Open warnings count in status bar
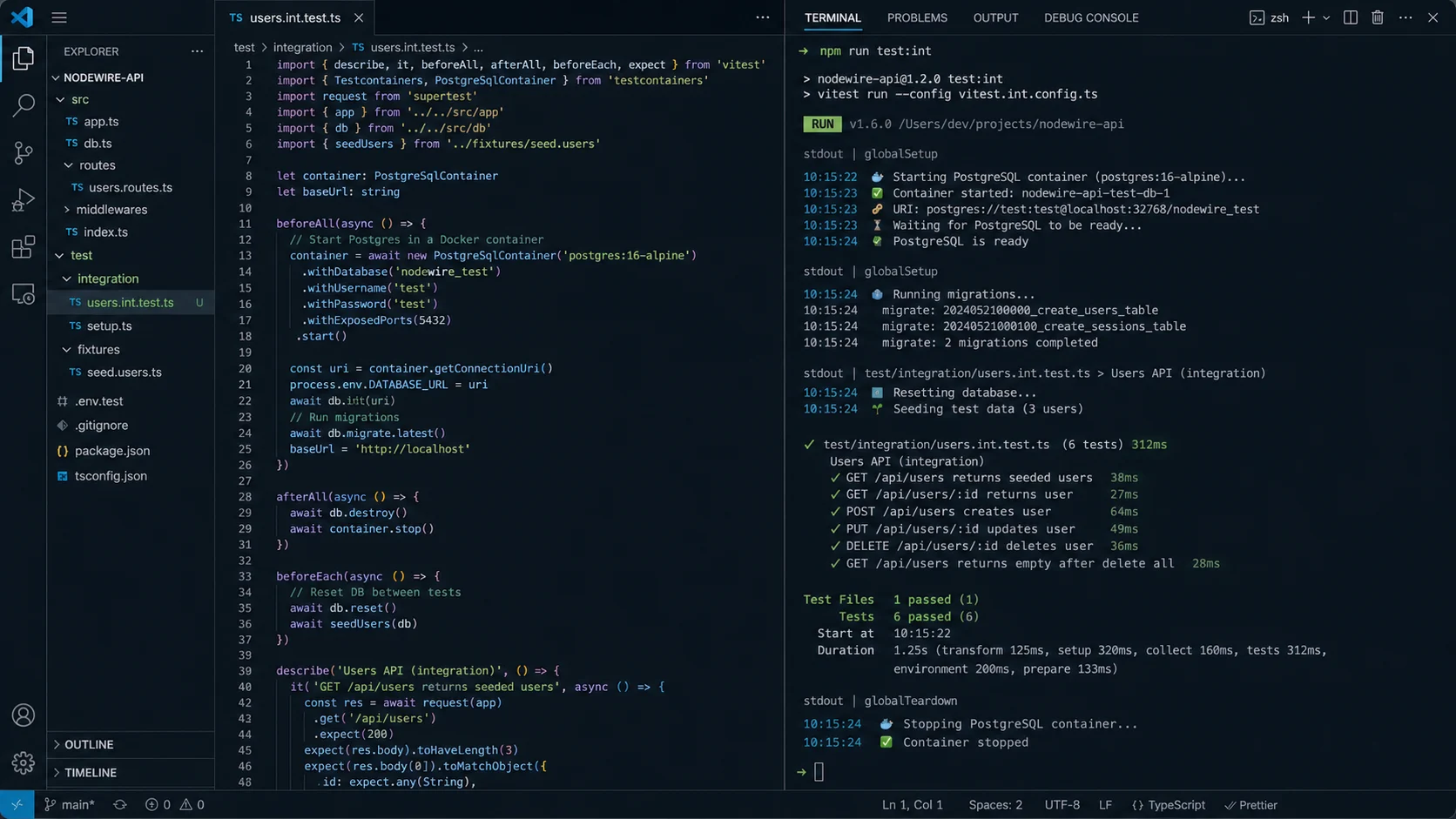The image size is (1456, 819). [192, 805]
